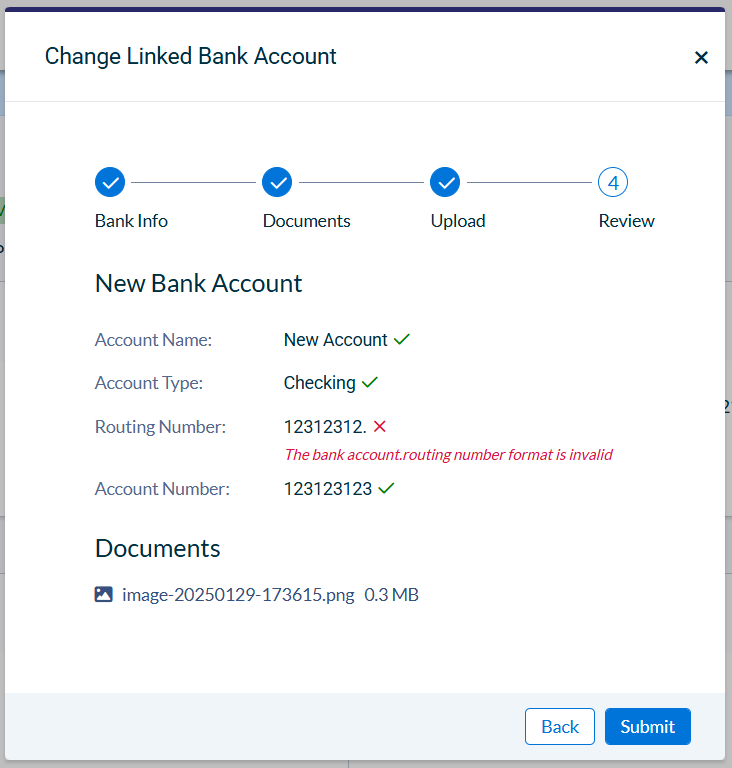Click the invalid routing number error message
The height and width of the screenshot is (768, 732).
(x=448, y=455)
